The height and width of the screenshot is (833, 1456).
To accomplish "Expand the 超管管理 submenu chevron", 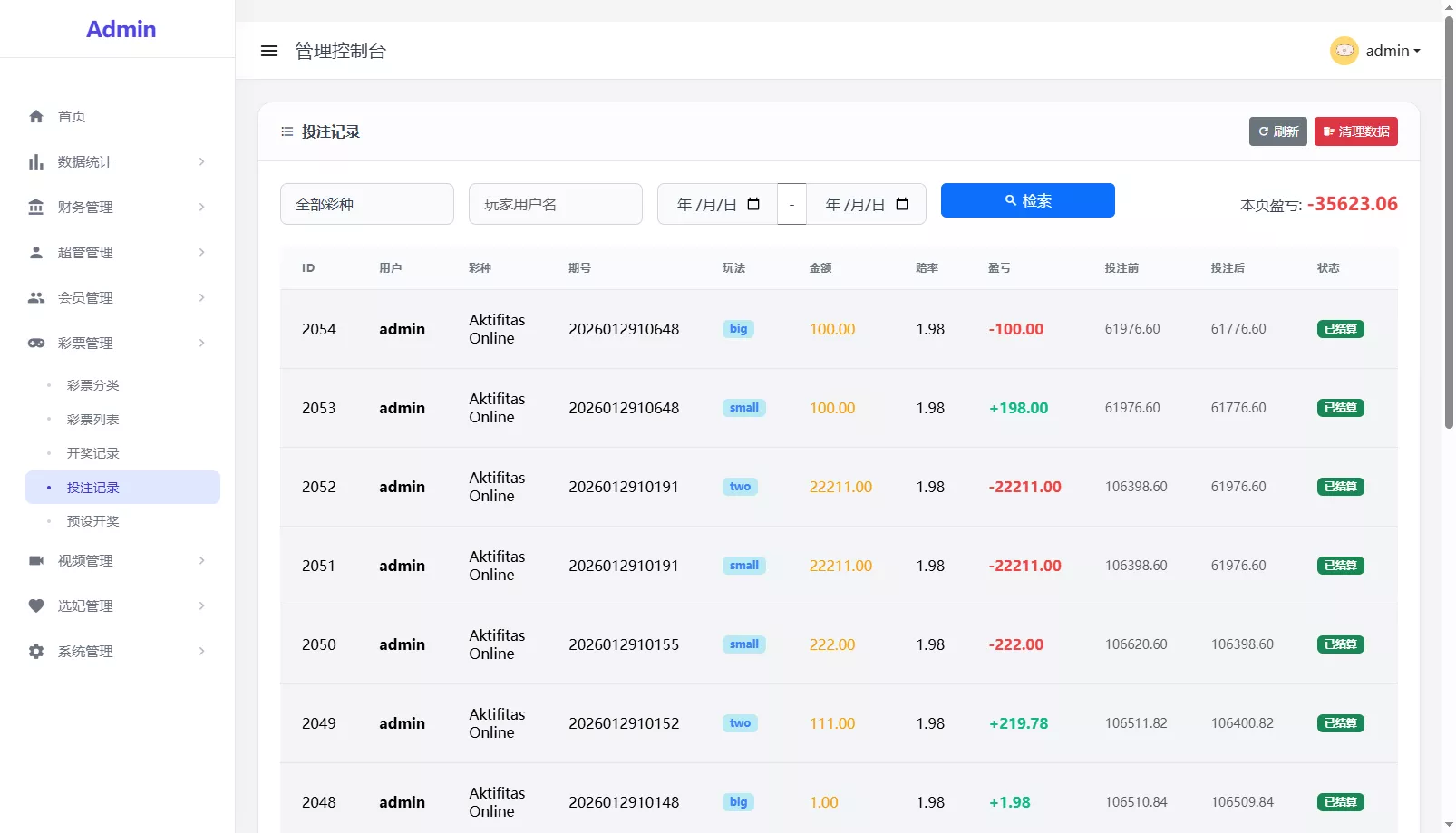I will coord(201,253).
